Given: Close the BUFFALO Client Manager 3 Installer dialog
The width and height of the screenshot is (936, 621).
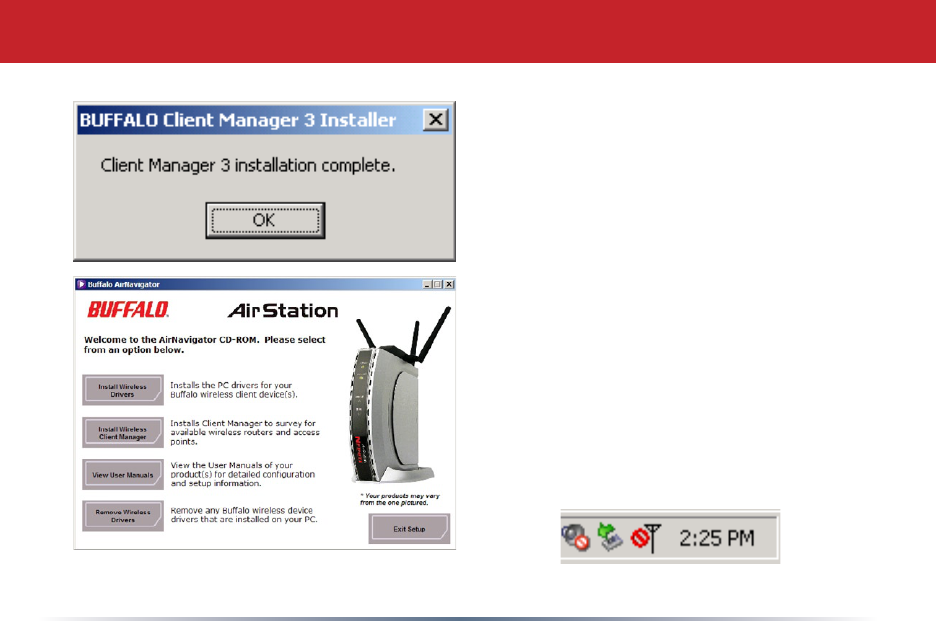Looking at the screenshot, I should pos(436,119).
